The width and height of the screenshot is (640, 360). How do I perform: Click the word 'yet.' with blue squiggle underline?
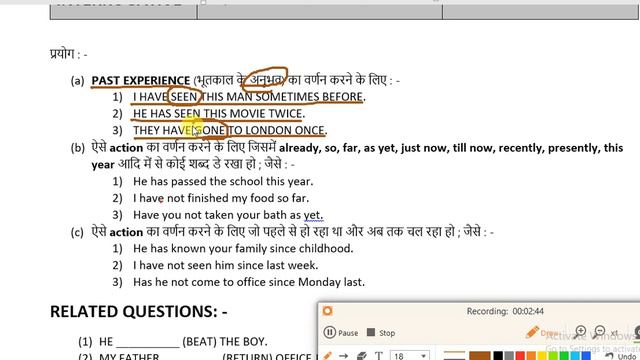point(313,215)
